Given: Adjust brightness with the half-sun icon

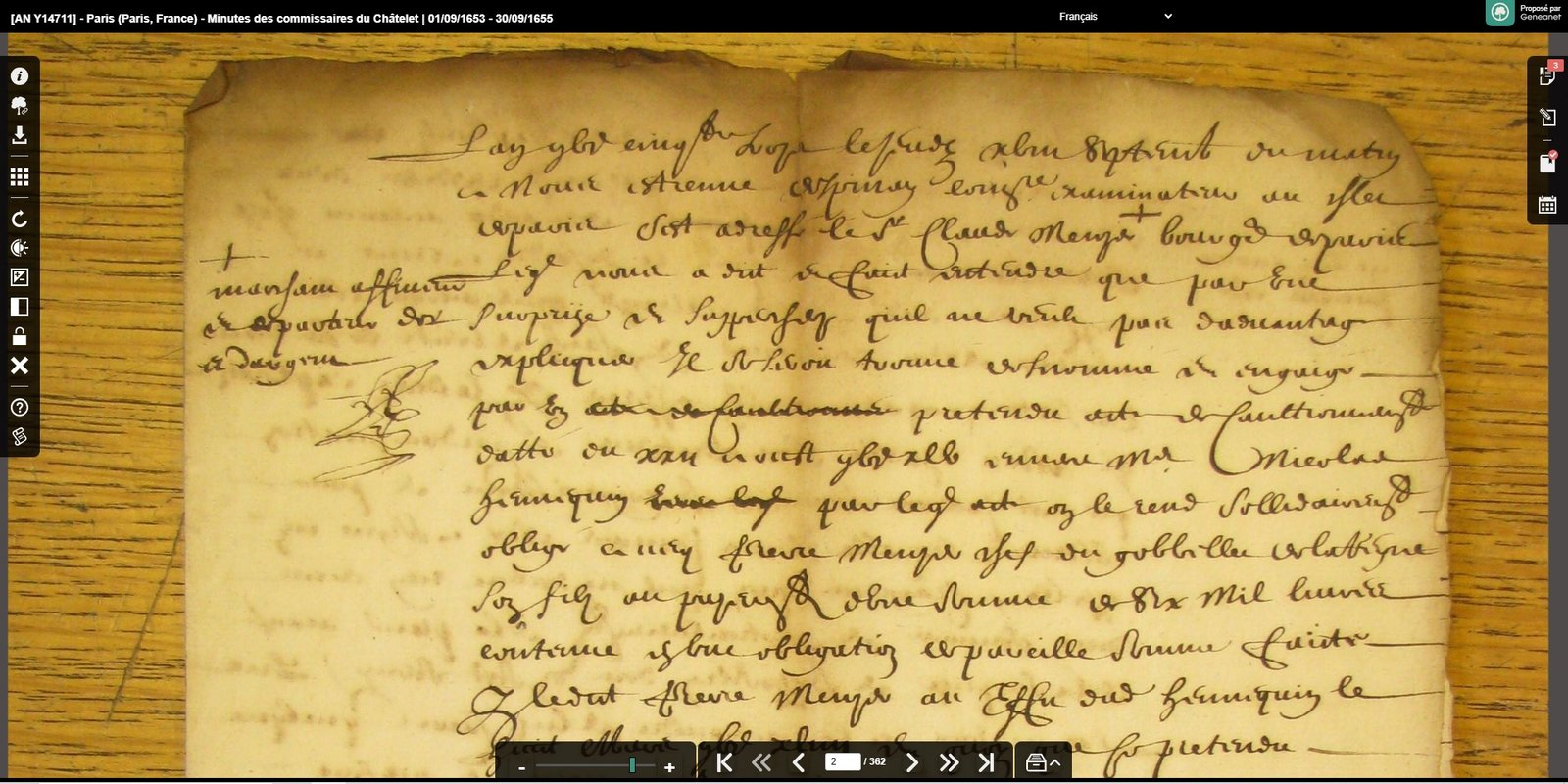Looking at the screenshot, I should click(20, 248).
